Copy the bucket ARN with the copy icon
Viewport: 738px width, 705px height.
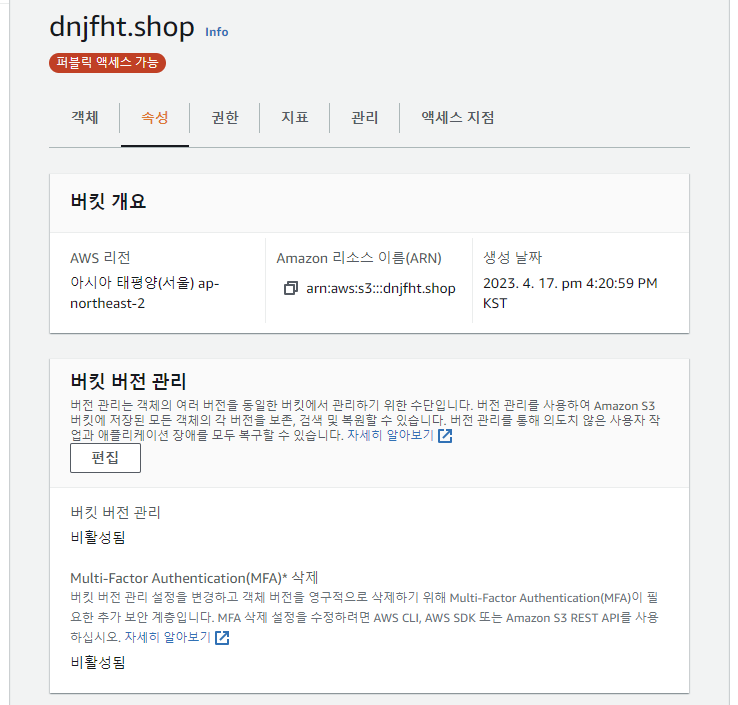[x=291, y=288]
